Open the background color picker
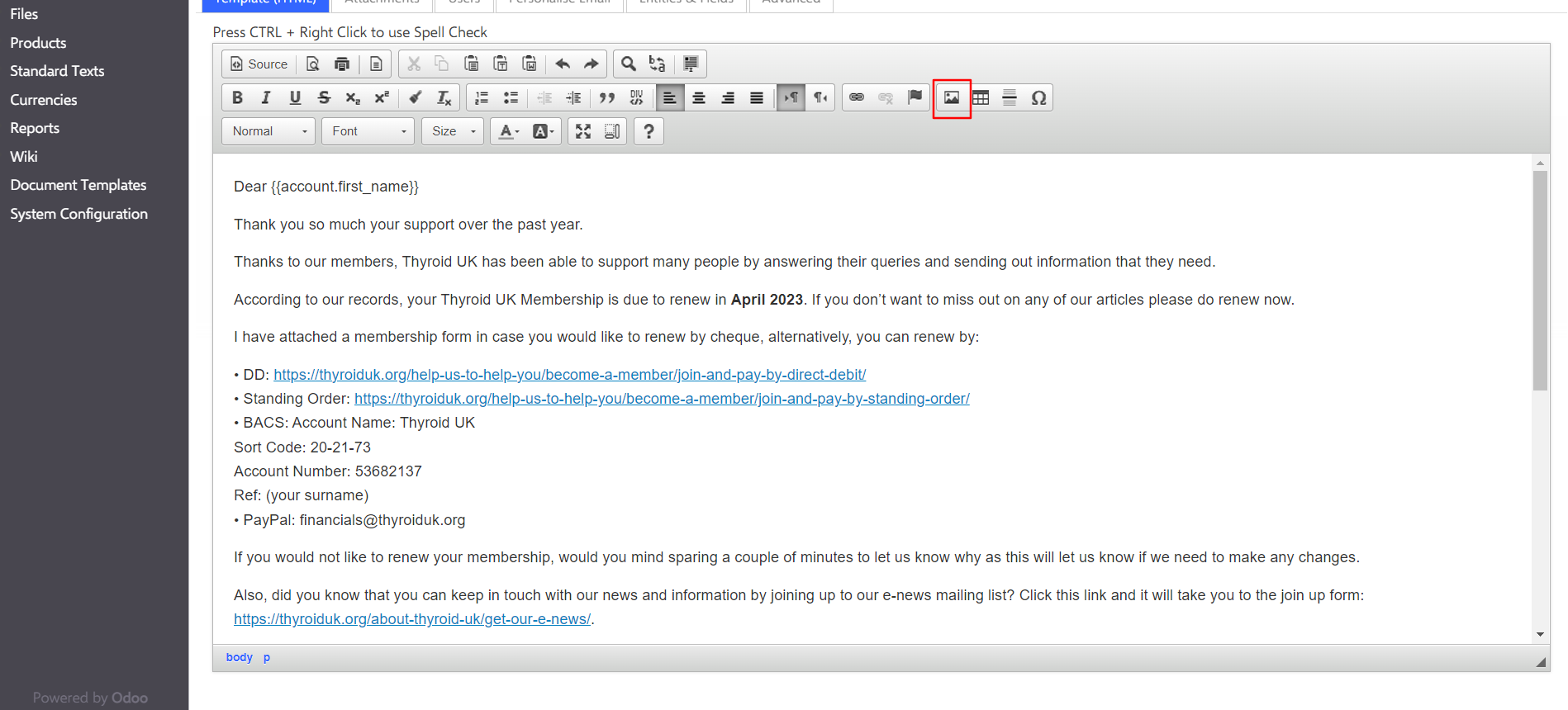 543,131
